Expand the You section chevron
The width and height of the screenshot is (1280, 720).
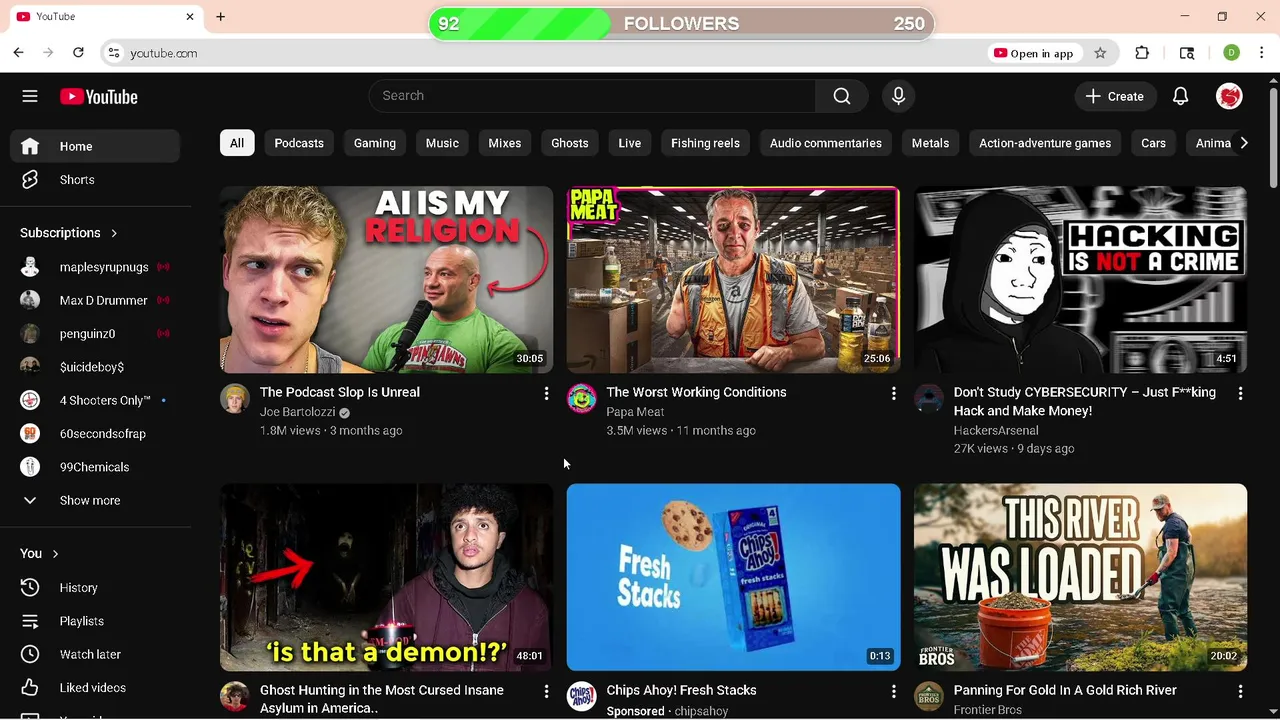pyautogui.click(x=55, y=554)
